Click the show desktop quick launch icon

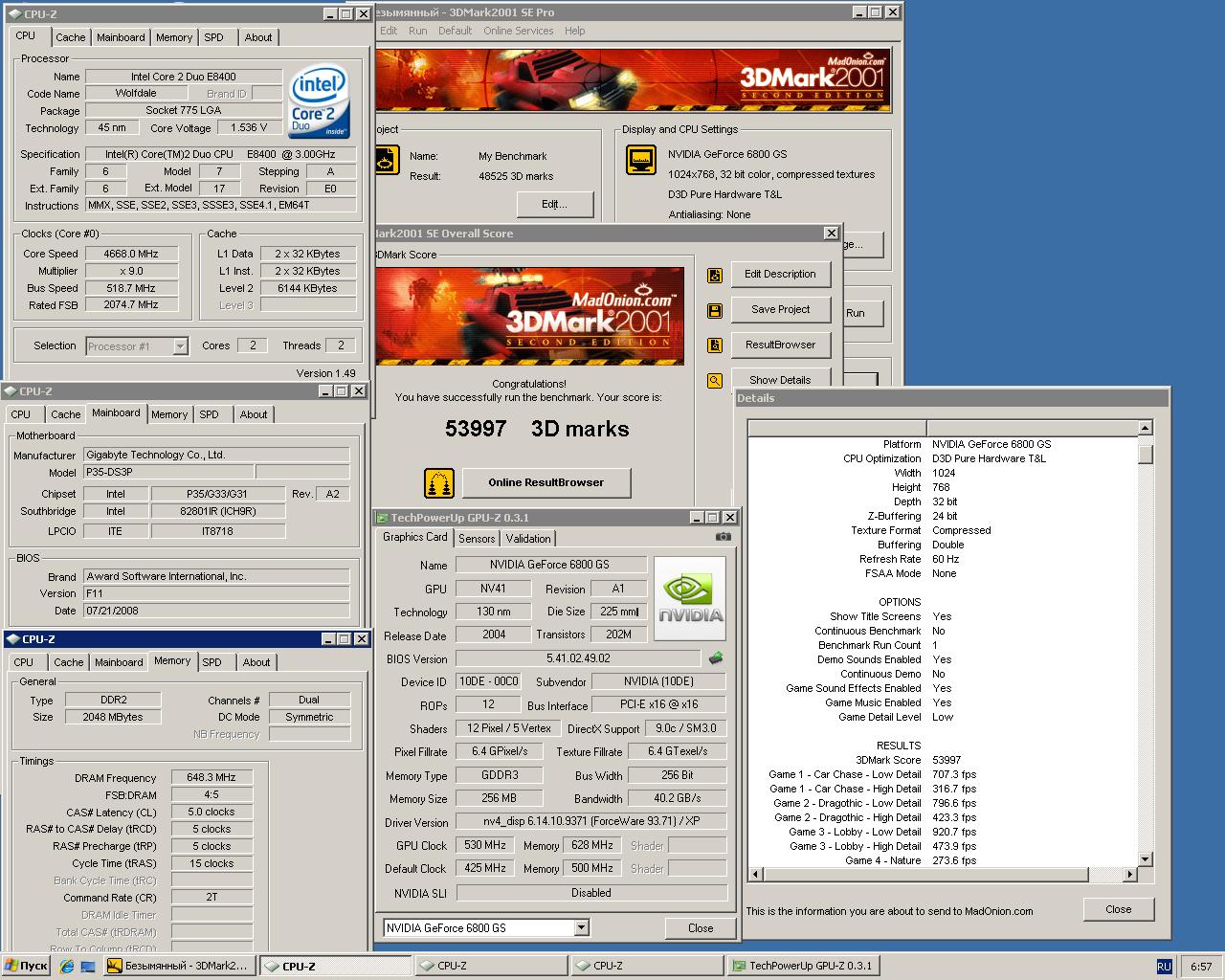pos(87,967)
